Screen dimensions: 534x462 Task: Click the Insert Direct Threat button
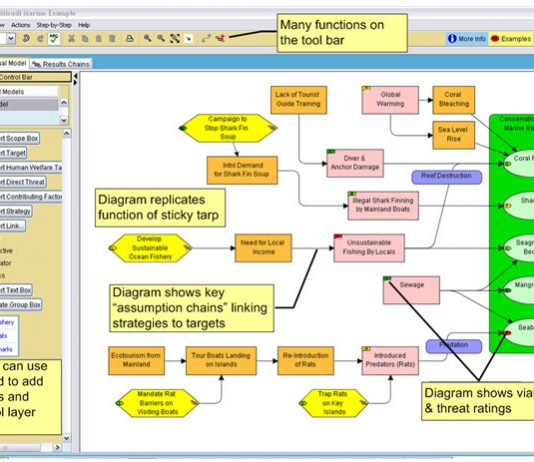[23, 182]
